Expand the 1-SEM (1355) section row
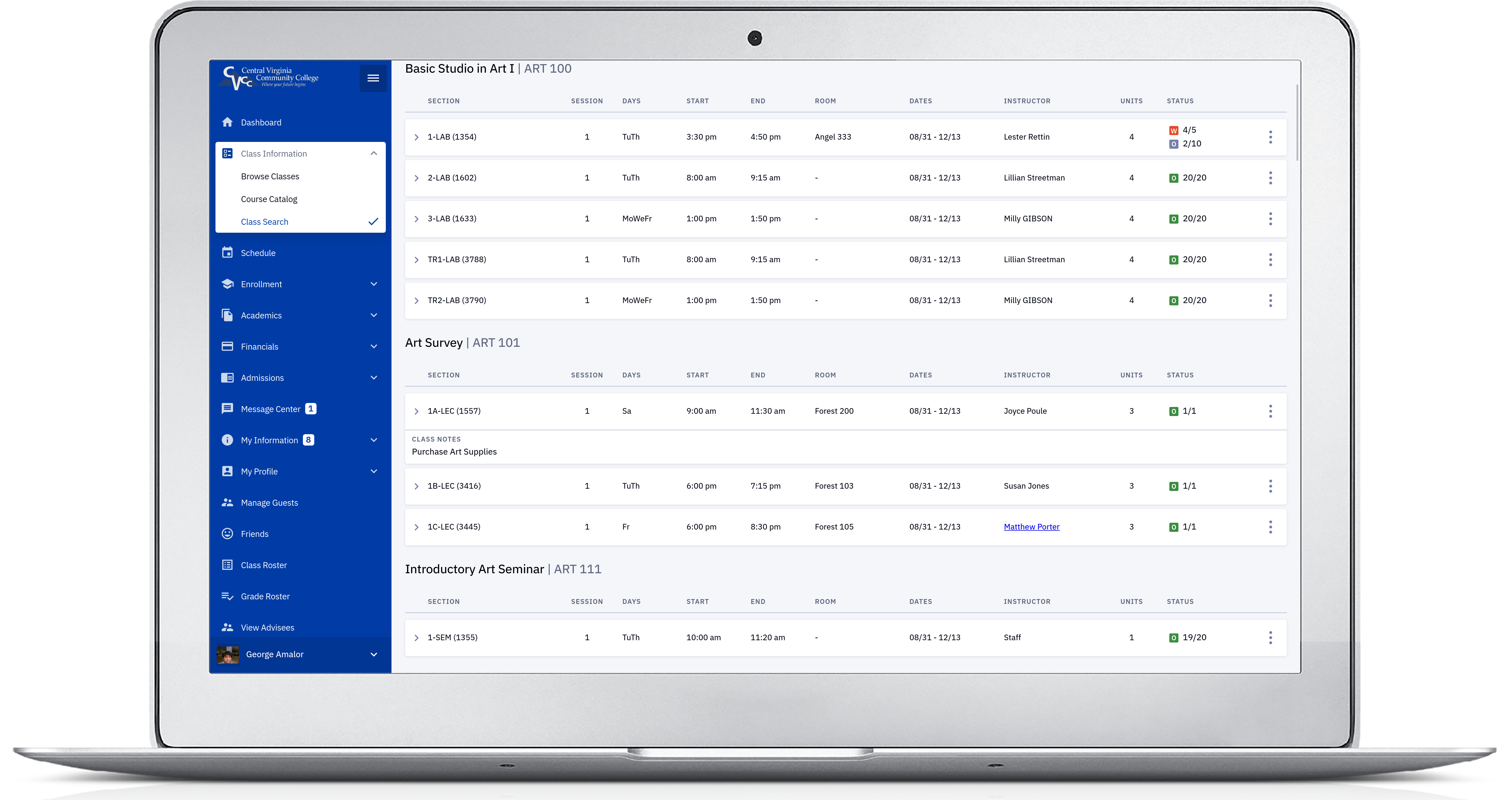Image resolution: width=1512 pixels, height=800 pixels. pyautogui.click(x=416, y=637)
